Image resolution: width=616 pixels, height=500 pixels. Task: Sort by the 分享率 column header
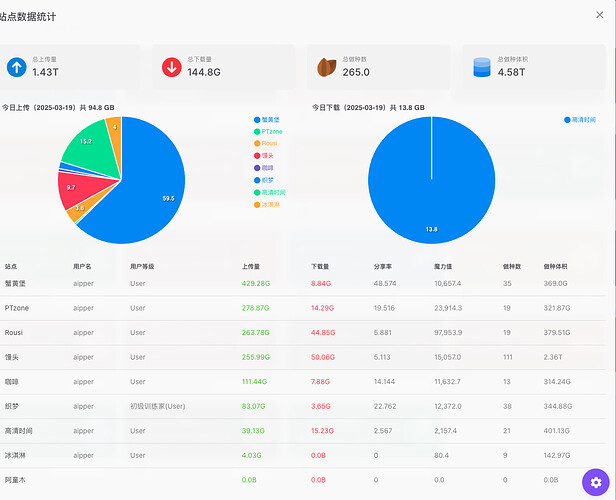(383, 266)
